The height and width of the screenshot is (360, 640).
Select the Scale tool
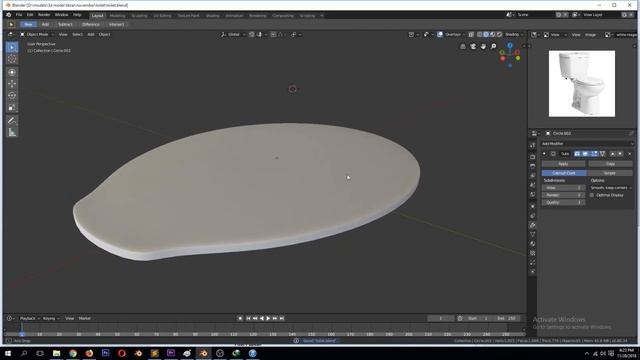12,107
